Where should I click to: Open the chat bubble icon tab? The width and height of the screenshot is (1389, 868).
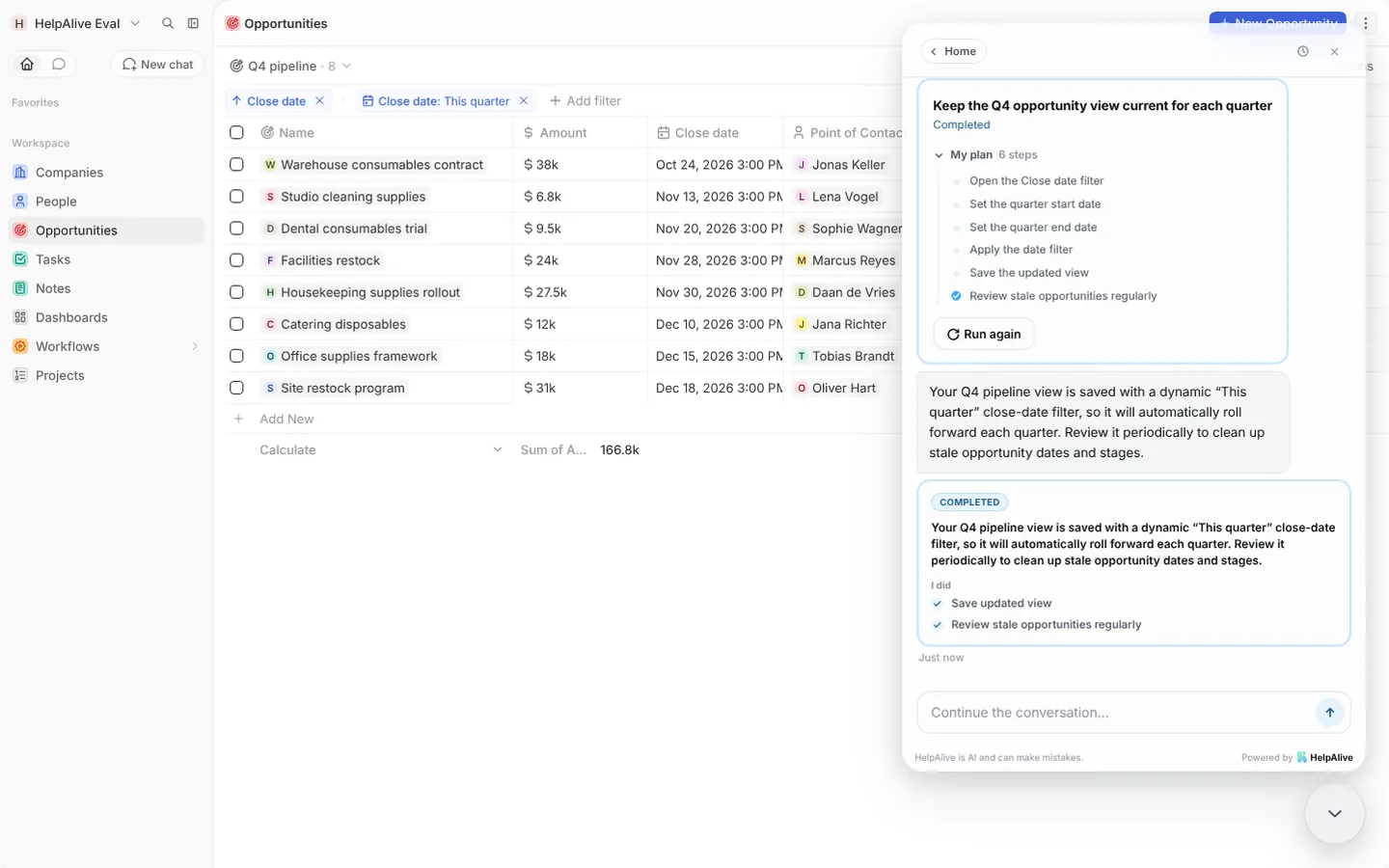tap(59, 64)
